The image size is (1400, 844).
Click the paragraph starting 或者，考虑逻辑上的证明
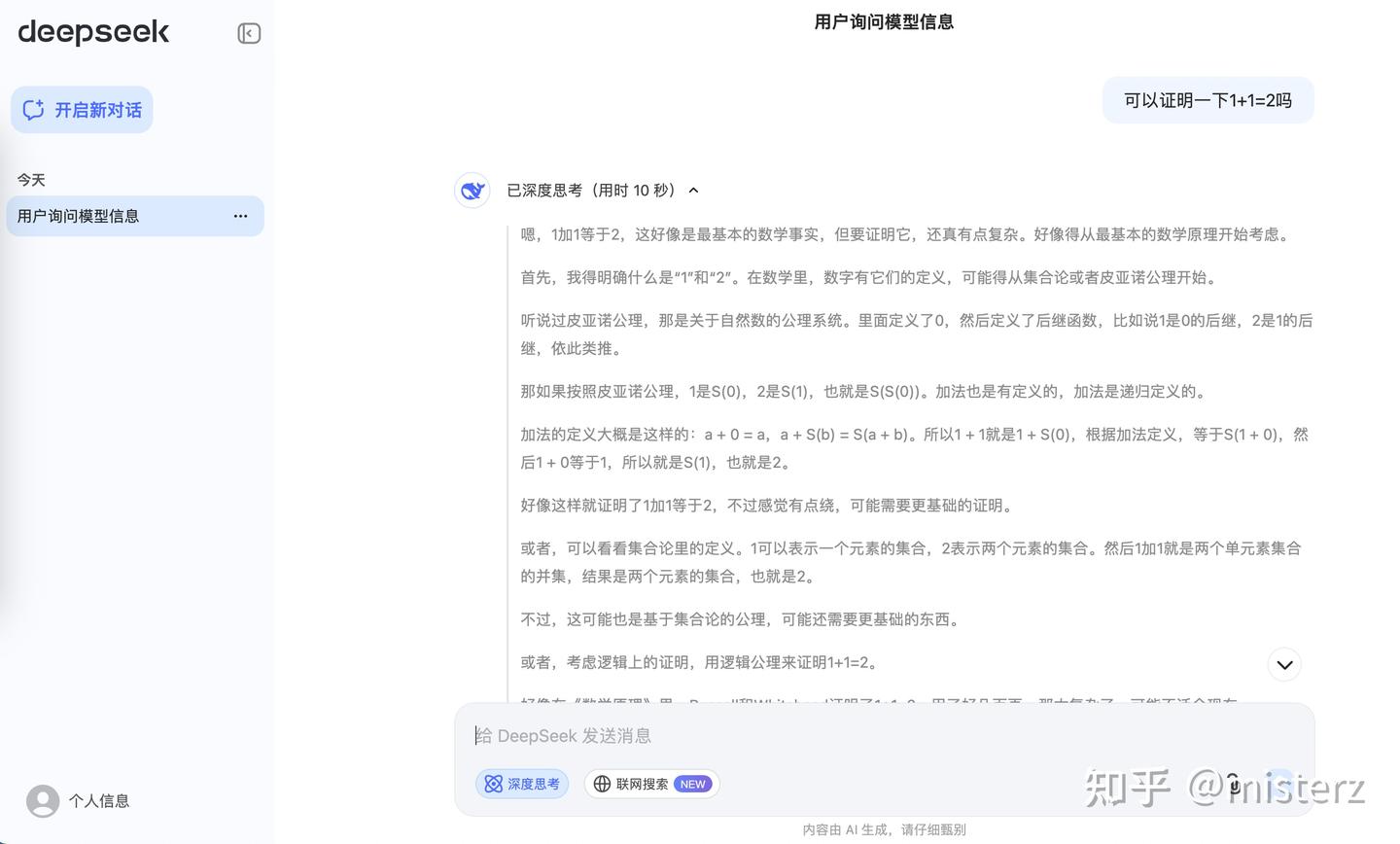[x=702, y=662]
